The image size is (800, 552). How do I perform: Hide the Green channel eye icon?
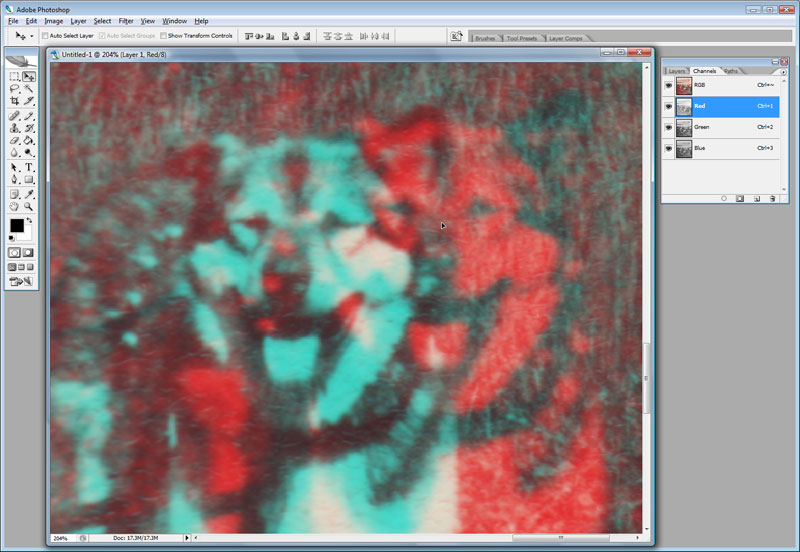(668, 127)
